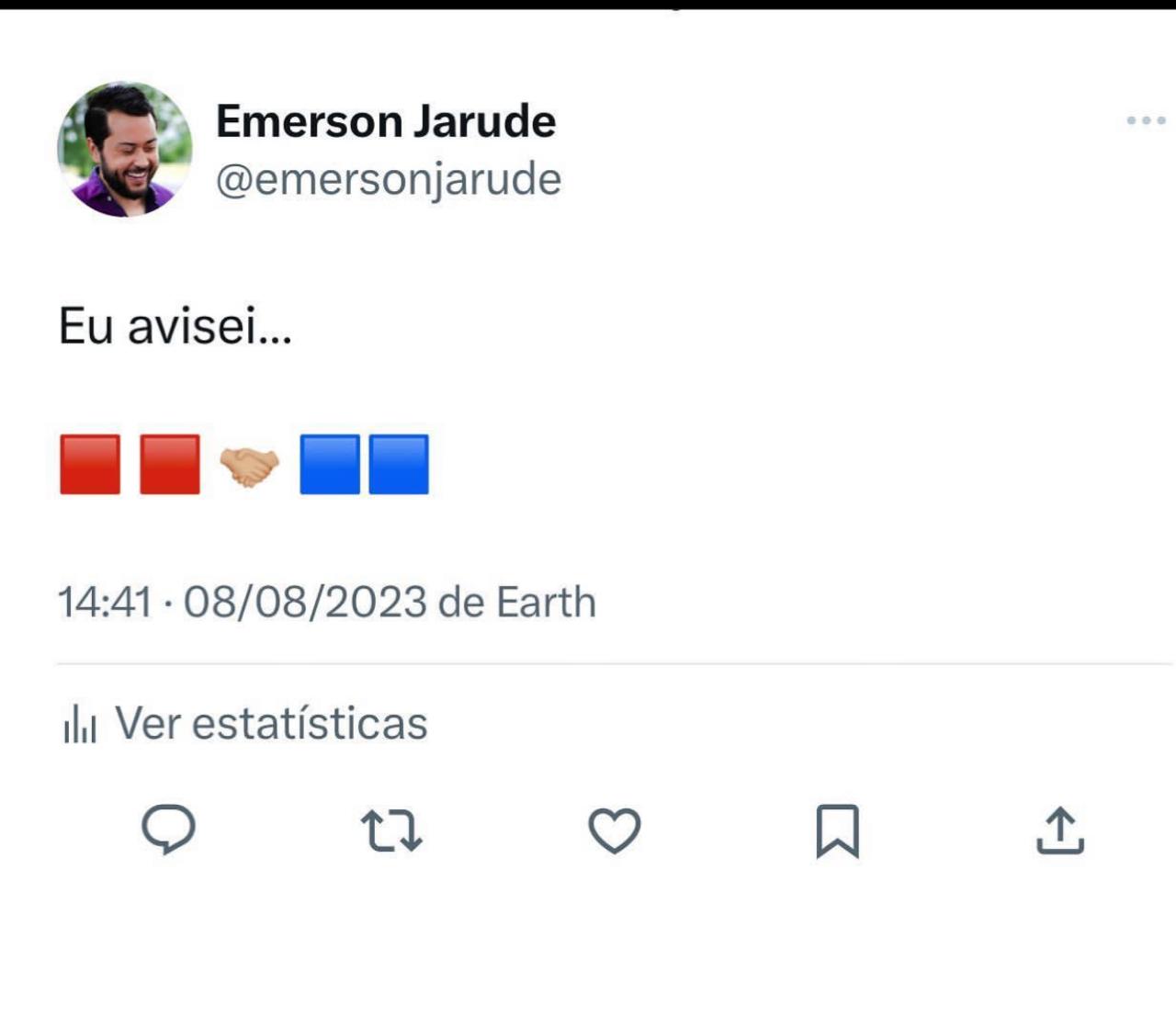Click the display name Emerson Jarude

click(x=386, y=121)
